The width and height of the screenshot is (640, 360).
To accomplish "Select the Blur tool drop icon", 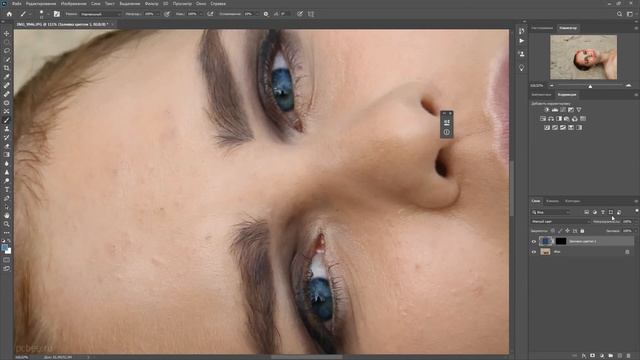I will (7, 163).
